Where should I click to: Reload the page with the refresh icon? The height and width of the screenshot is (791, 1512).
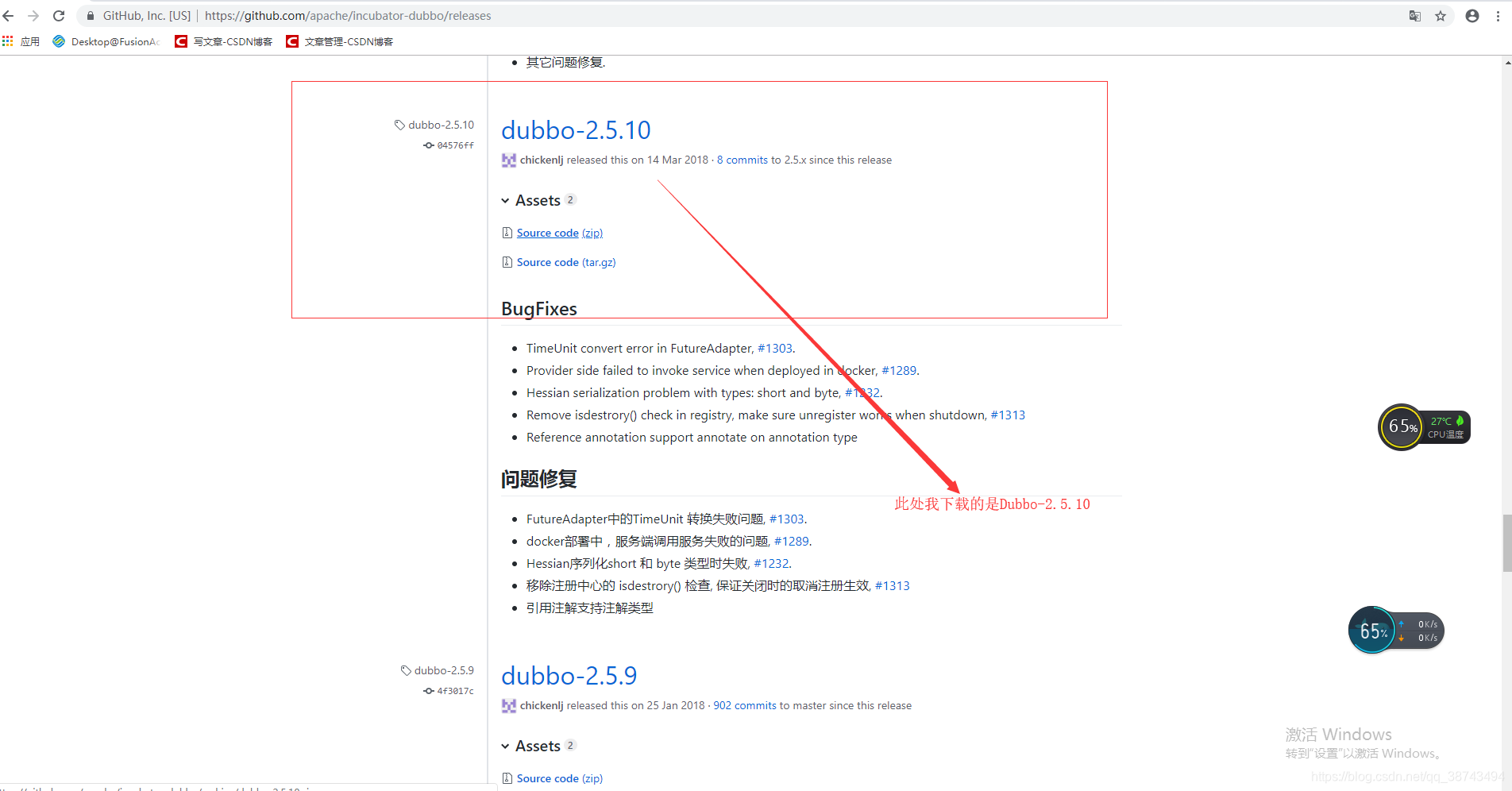(59, 16)
